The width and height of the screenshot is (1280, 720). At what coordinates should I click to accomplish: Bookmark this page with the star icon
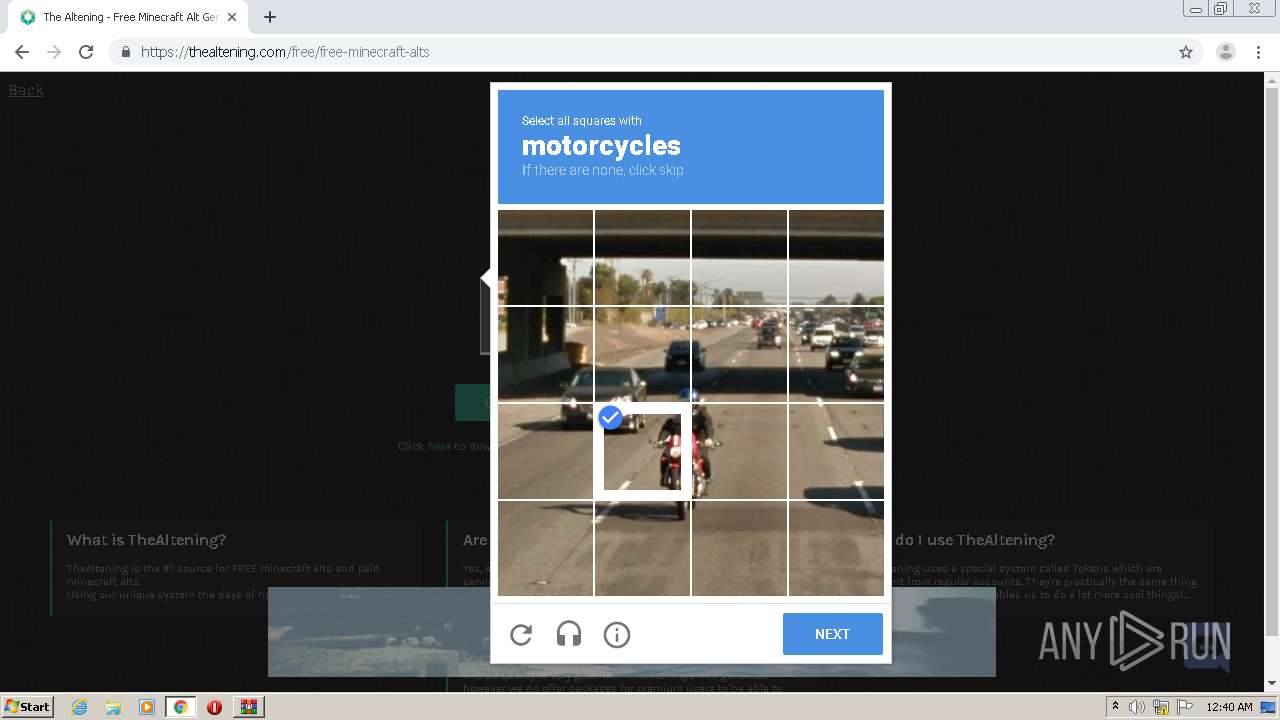pos(1186,52)
